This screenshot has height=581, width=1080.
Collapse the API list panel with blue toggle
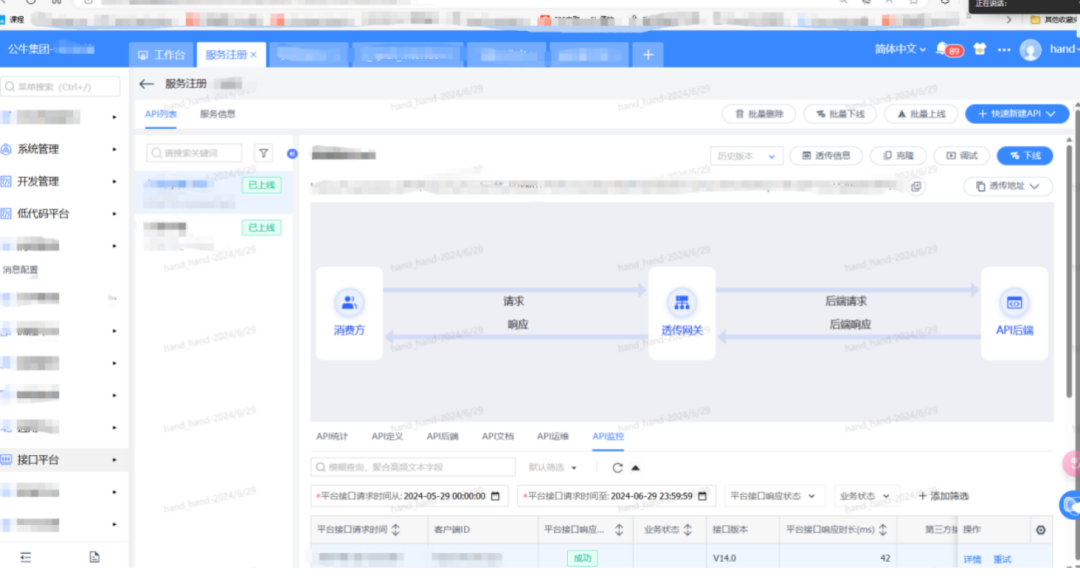tap(292, 153)
